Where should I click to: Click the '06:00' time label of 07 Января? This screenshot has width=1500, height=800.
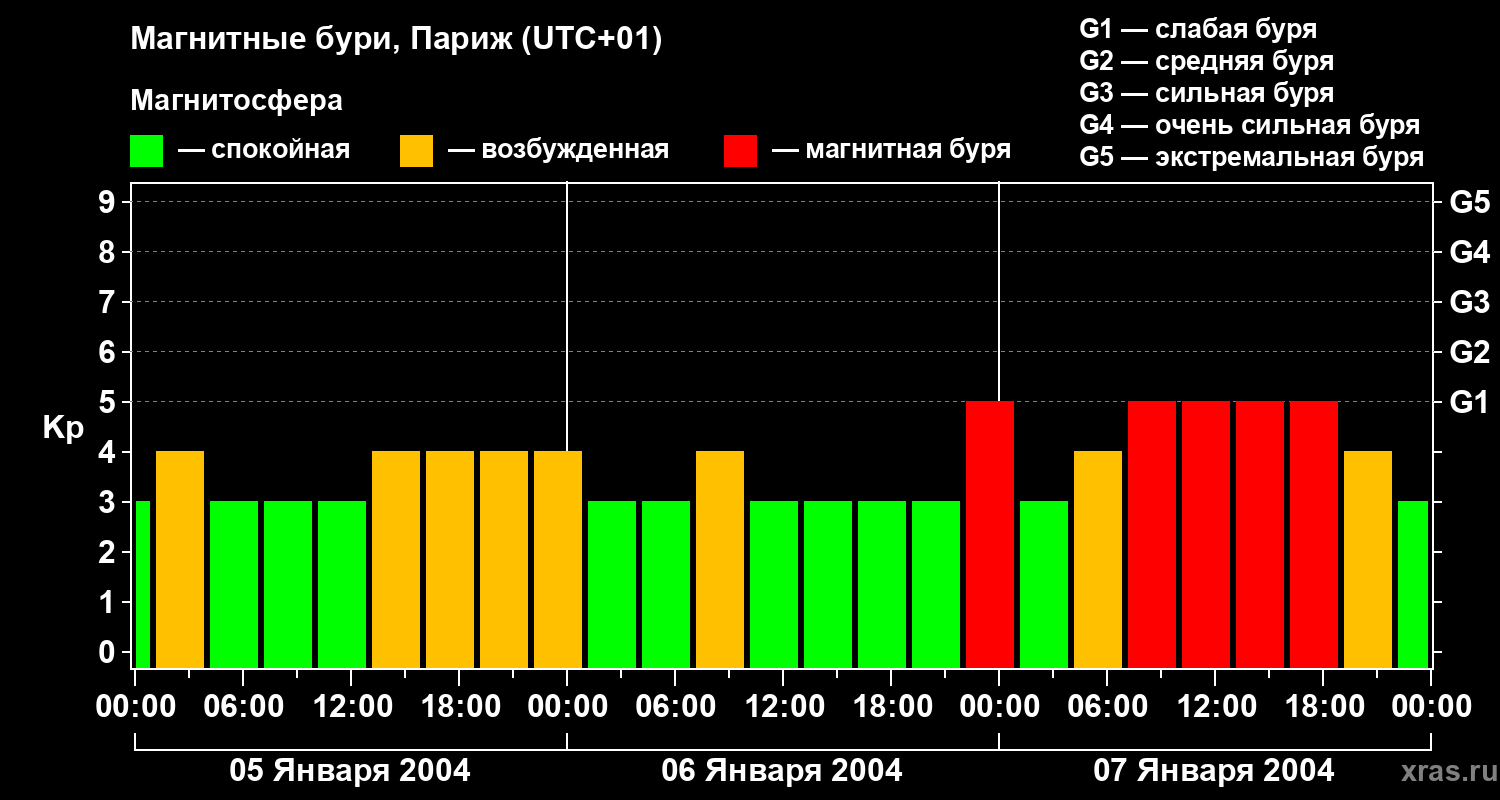(1107, 707)
